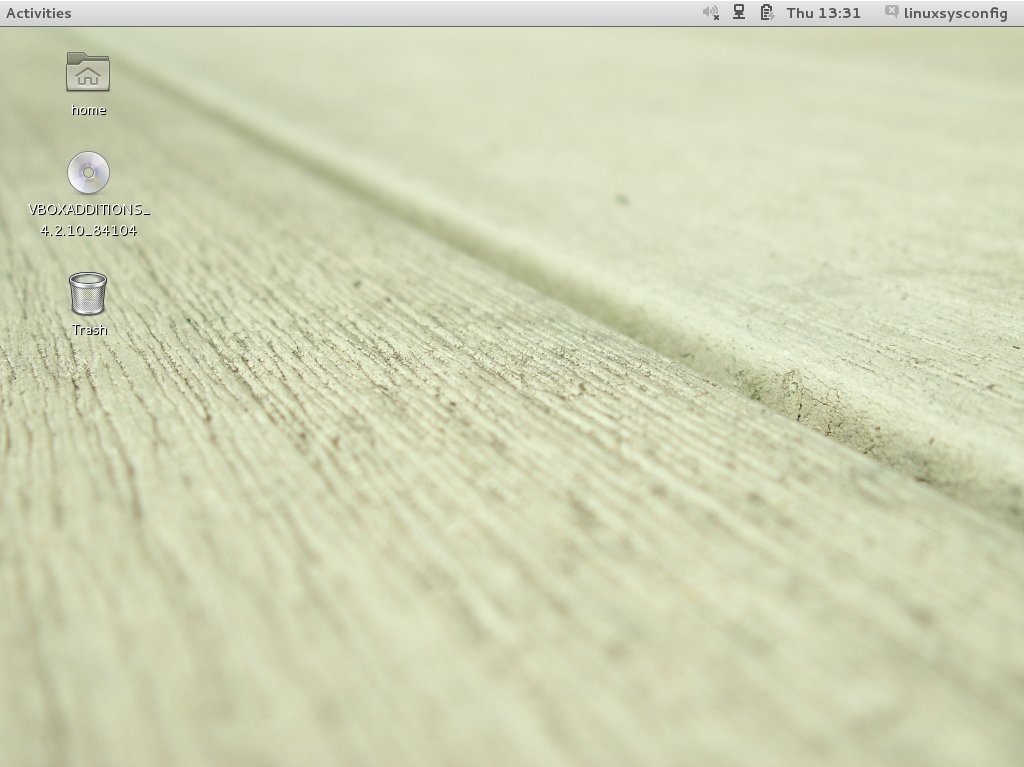
Task: Click the battery power indicator icon
Action: coord(766,13)
